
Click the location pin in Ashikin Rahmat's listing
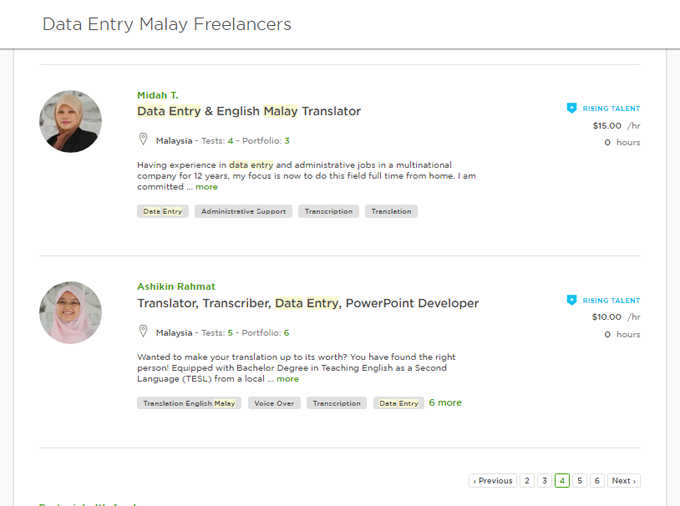click(143, 331)
